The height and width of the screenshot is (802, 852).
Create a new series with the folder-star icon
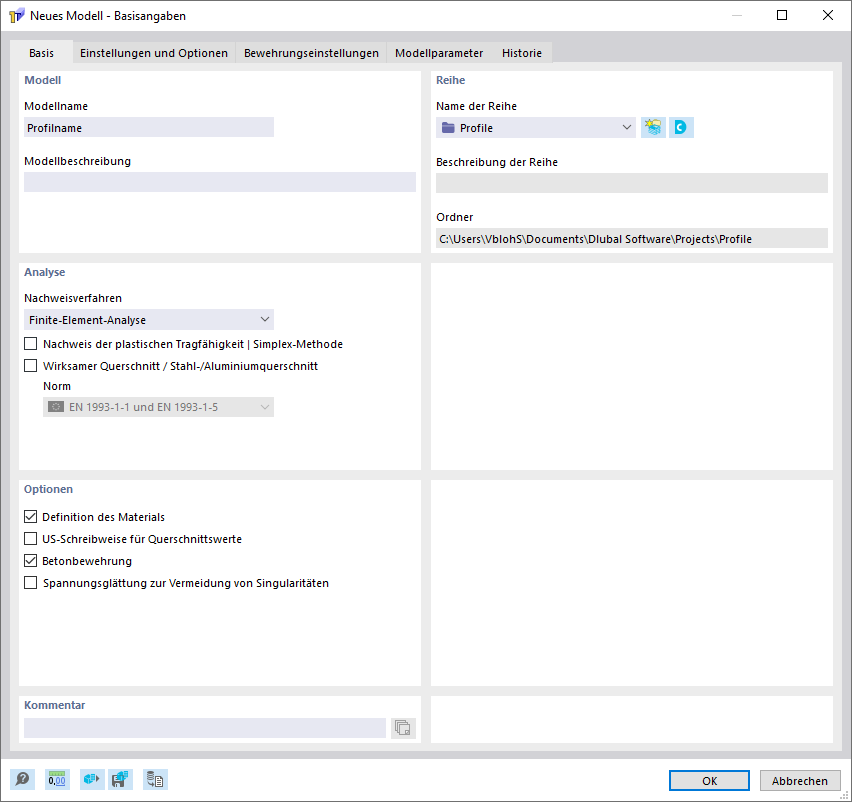(652, 127)
